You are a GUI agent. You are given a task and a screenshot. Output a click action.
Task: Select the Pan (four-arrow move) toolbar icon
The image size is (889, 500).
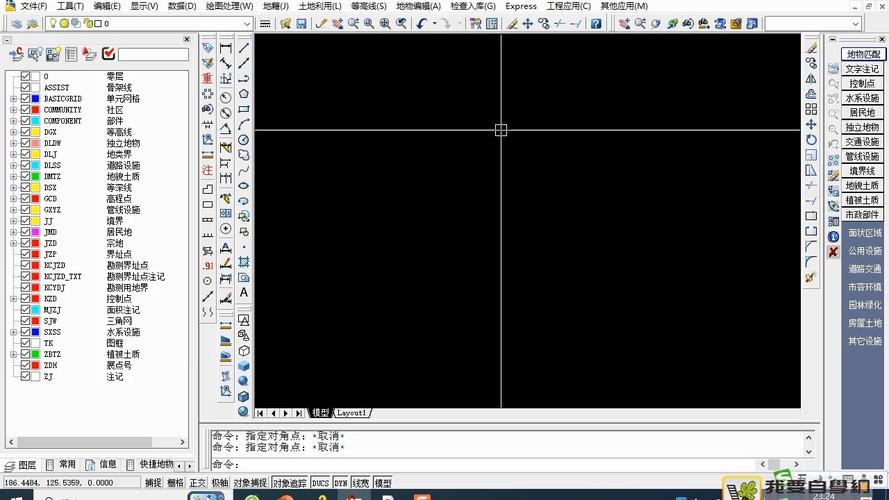[x=527, y=23]
